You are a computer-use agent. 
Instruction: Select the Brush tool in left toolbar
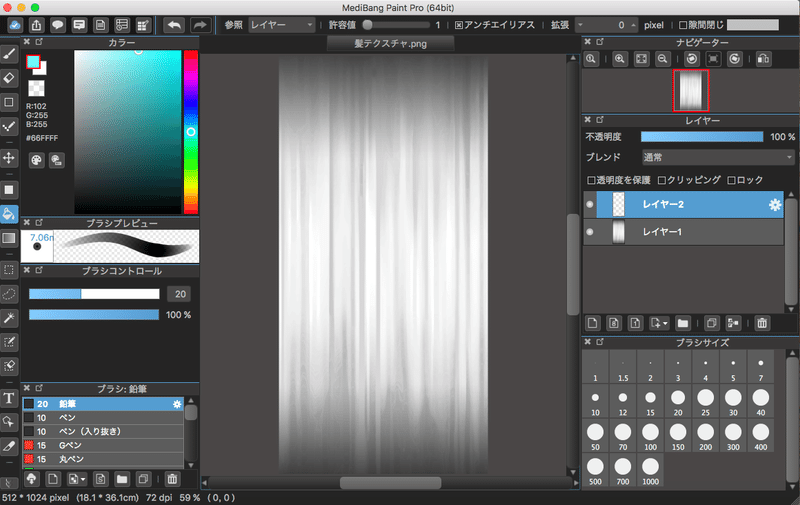click(9, 54)
